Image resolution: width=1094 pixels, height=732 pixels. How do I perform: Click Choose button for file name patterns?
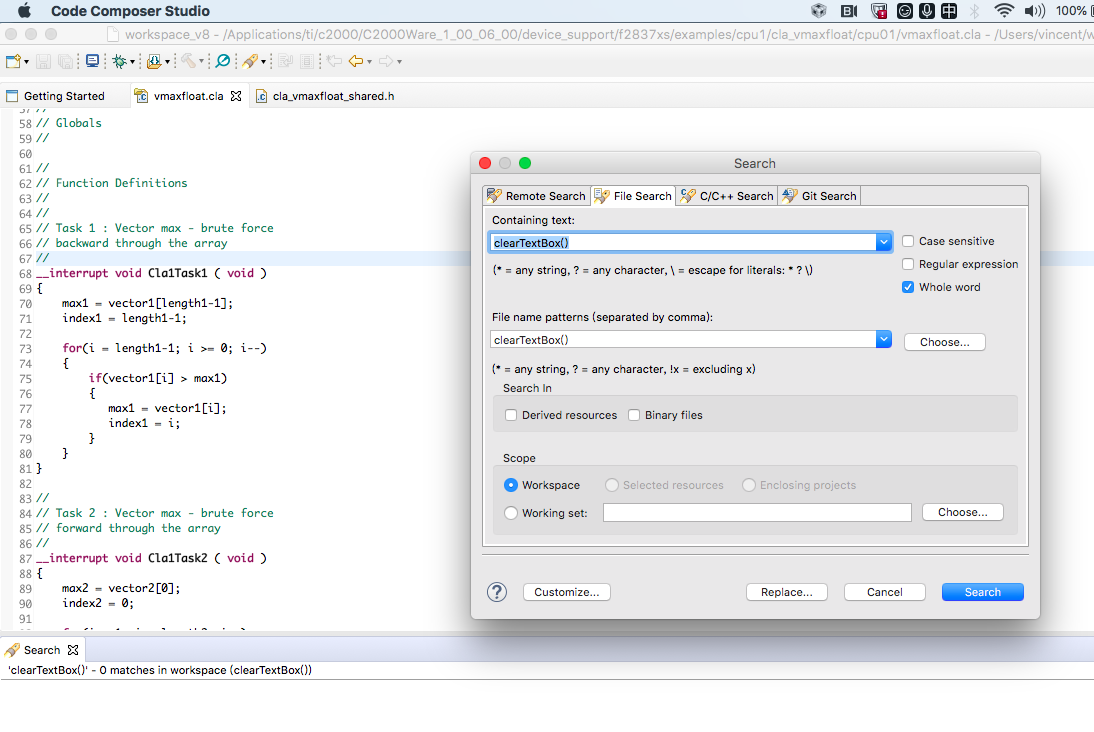(x=945, y=342)
